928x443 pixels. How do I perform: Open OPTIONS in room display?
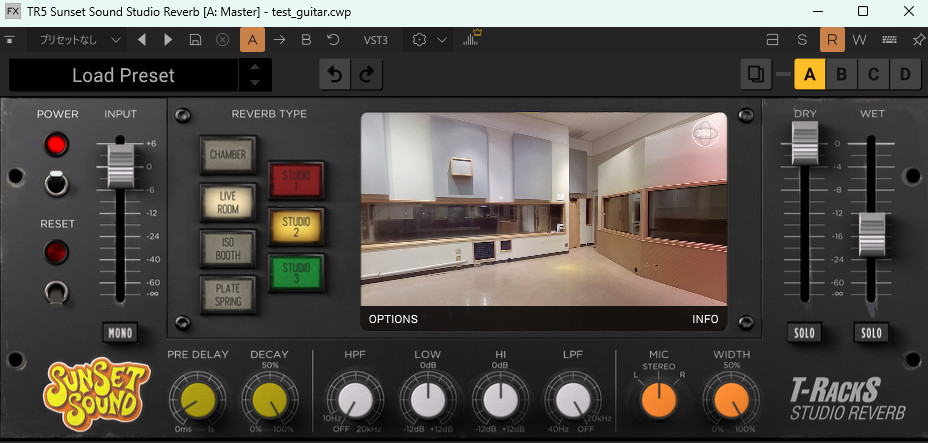click(393, 319)
